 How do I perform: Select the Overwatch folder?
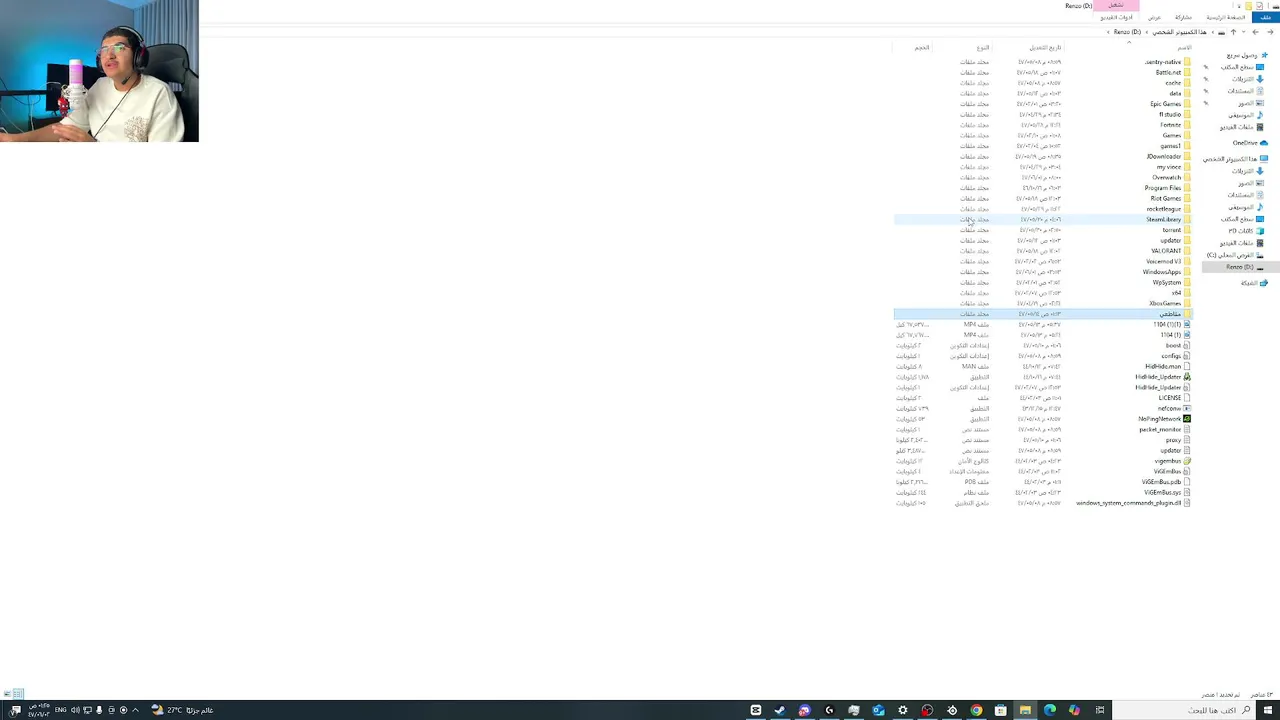tap(1166, 177)
